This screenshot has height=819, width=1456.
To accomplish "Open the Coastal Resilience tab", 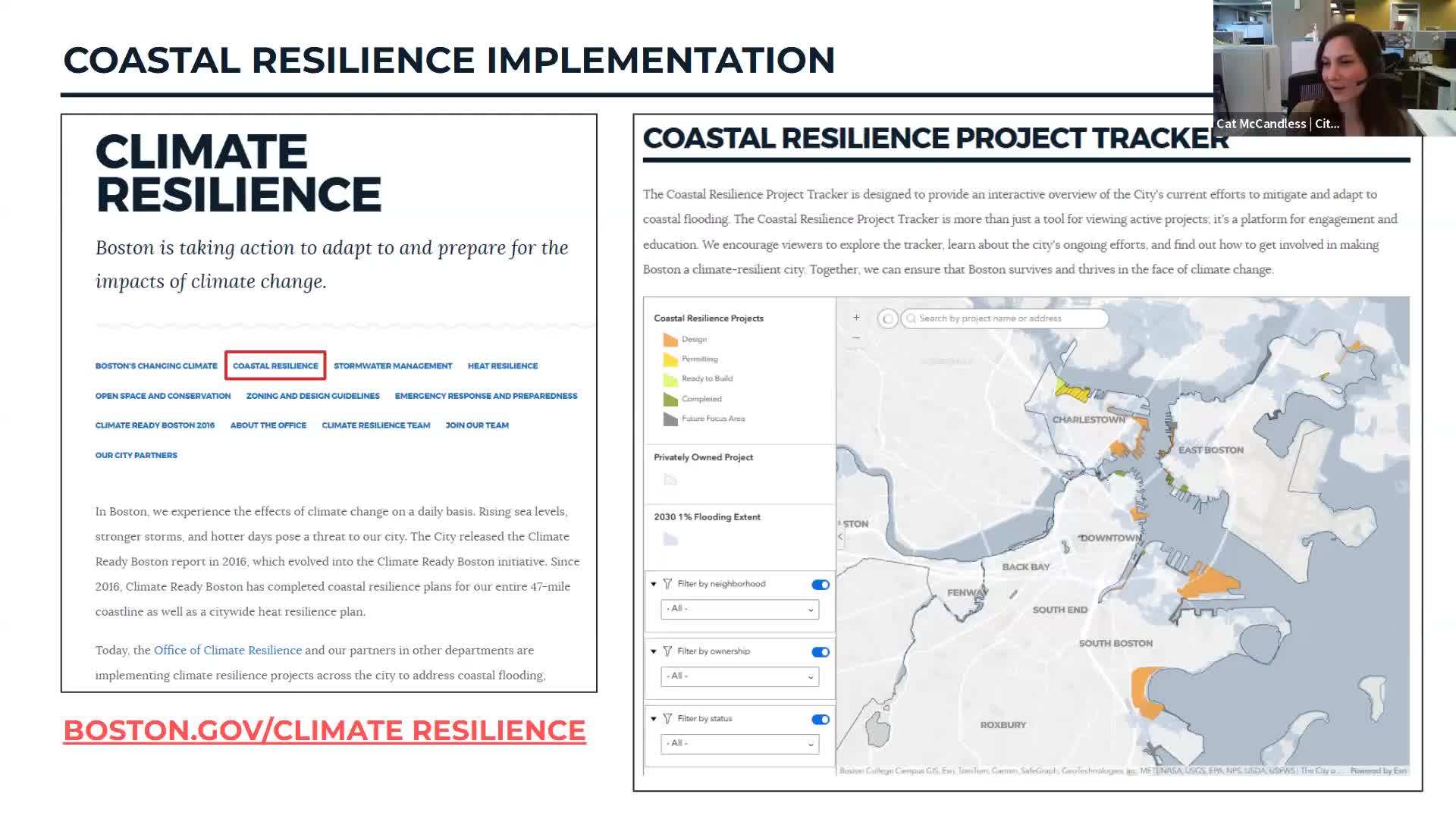I will click(275, 366).
